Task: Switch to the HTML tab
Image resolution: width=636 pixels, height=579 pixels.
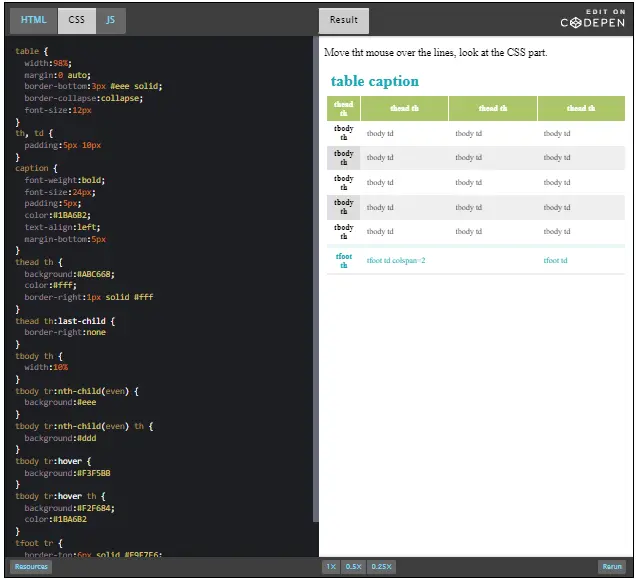Action: (x=34, y=20)
